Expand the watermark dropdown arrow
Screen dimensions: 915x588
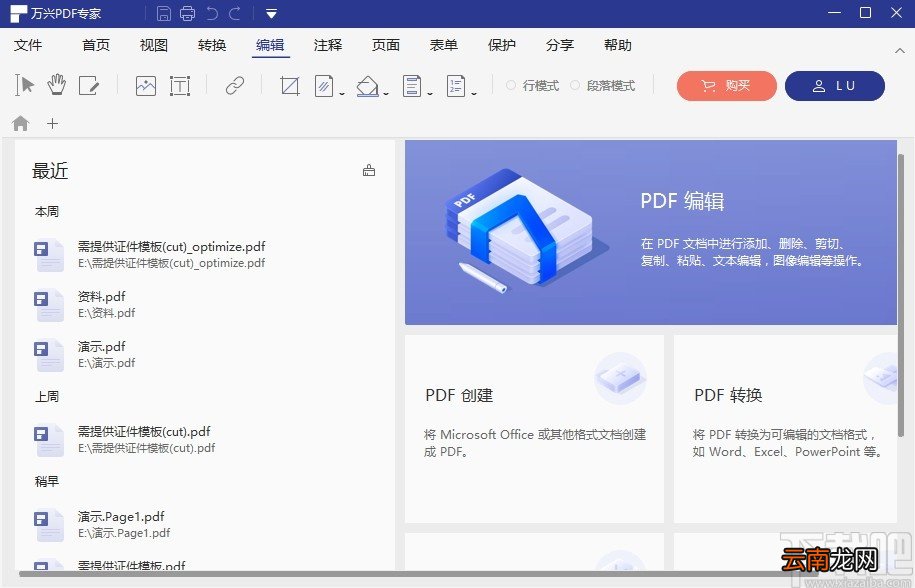(x=342, y=93)
